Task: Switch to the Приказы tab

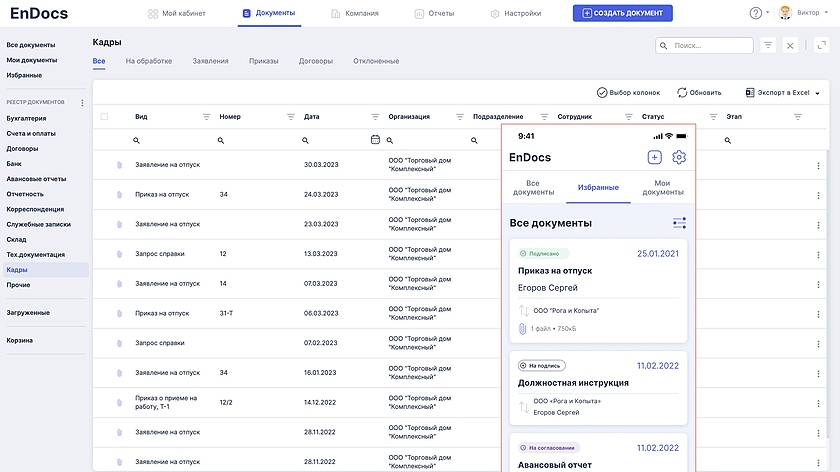Action: click(x=264, y=61)
